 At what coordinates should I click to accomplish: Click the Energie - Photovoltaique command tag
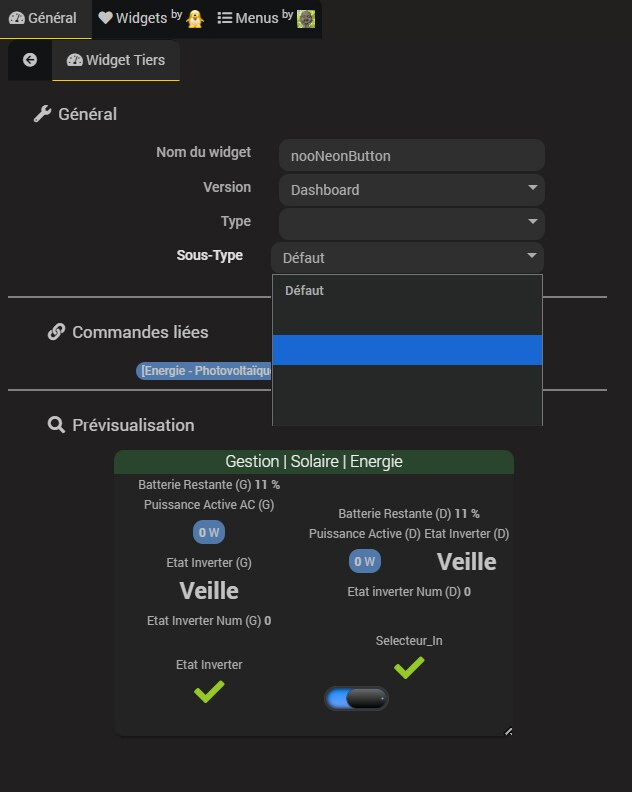point(205,371)
